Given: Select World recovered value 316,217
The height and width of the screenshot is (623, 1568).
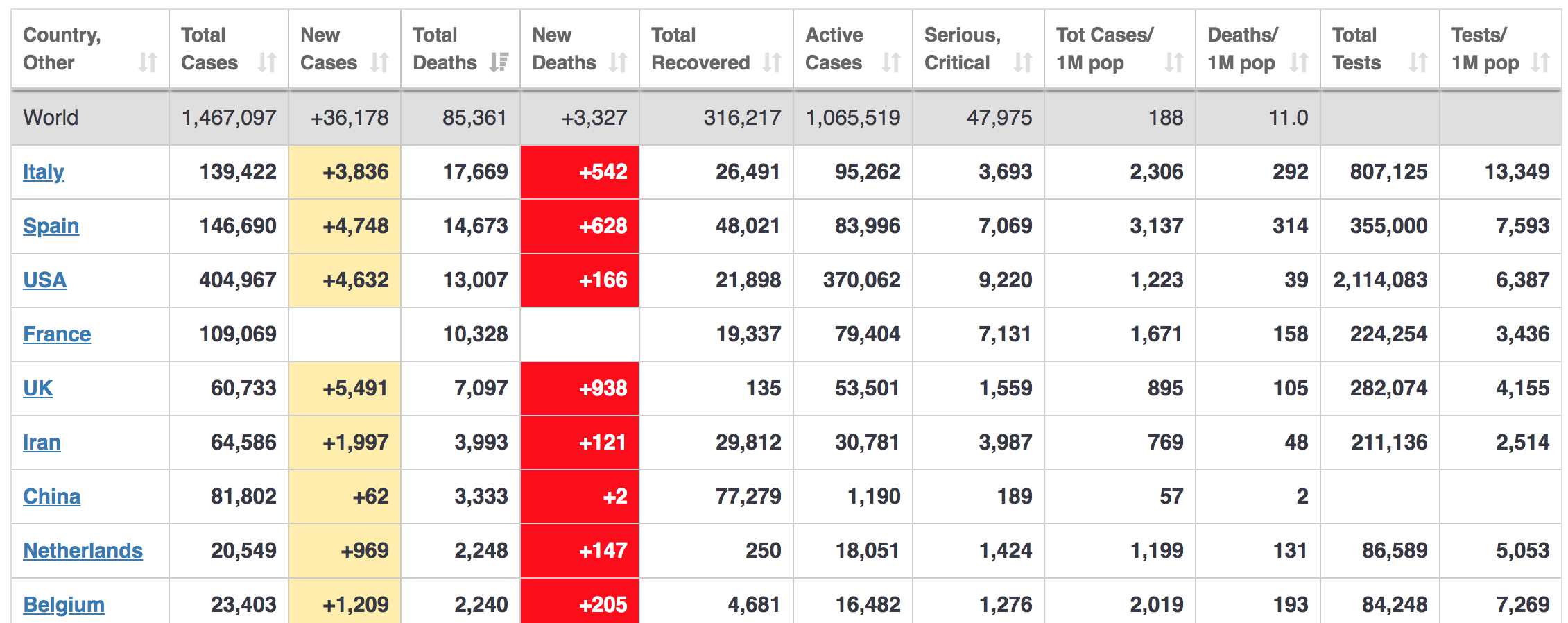Looking at the screenshot, I should point(742,118).
